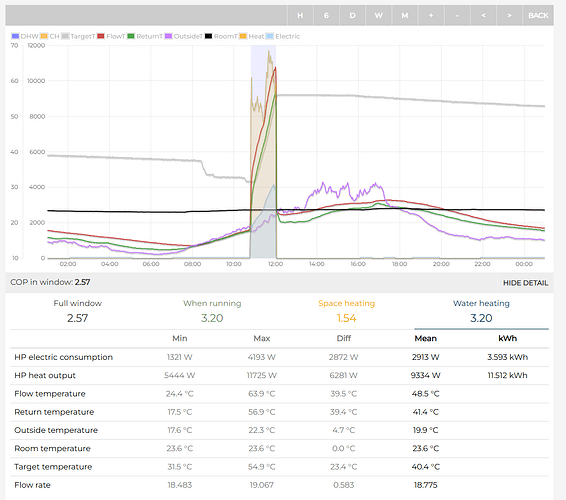This screenshot has width=566, height=500.
Task: Select the 6 hour view button
Action: 326,15
